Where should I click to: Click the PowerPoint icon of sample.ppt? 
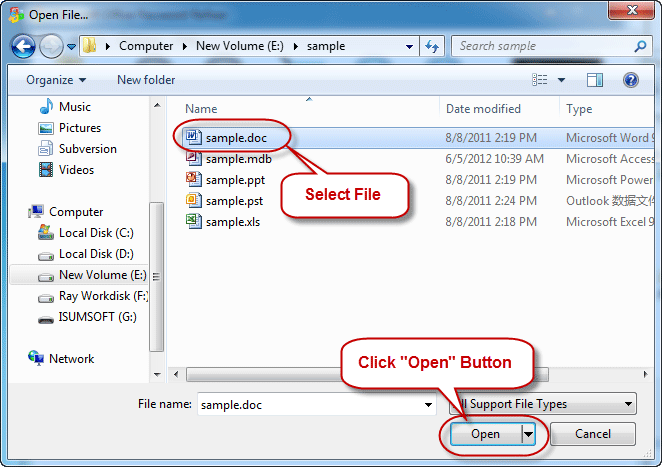(194, 179)
